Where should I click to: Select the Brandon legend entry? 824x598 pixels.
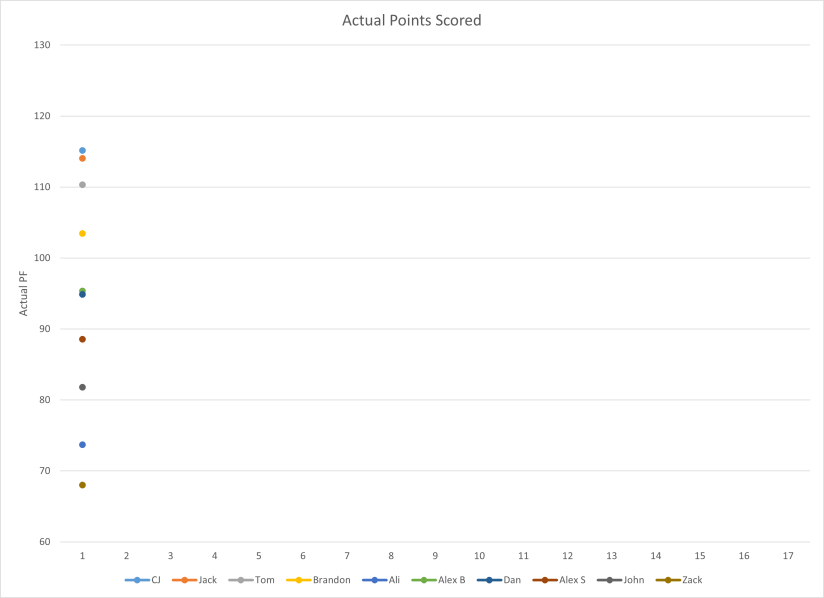pos(318,580)
